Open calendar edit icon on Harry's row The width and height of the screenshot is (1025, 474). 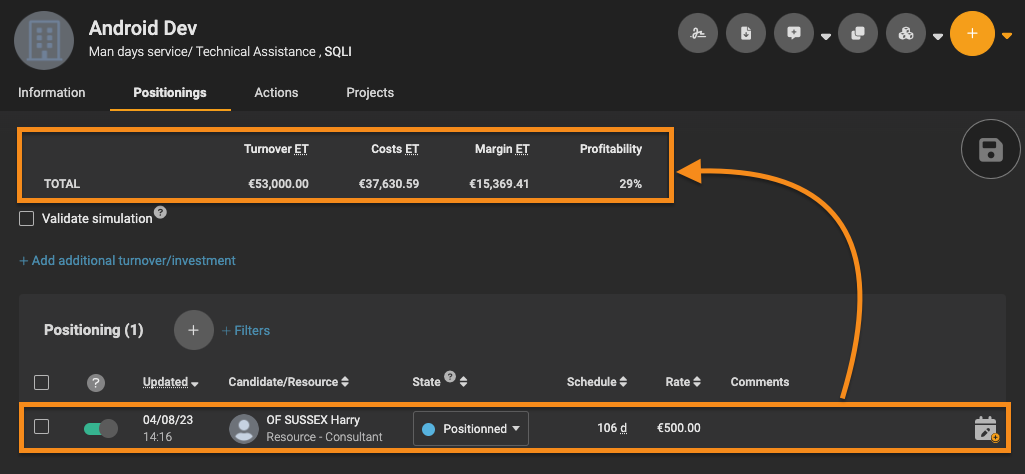[986, 429]
